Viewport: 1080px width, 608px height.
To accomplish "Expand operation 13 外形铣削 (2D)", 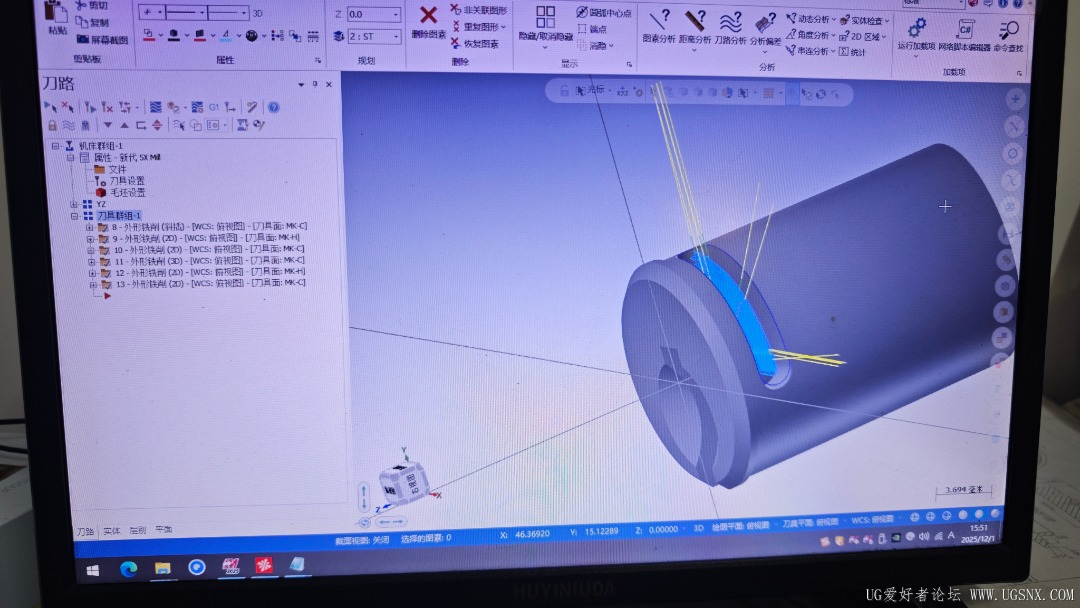I will coord(92,284).
